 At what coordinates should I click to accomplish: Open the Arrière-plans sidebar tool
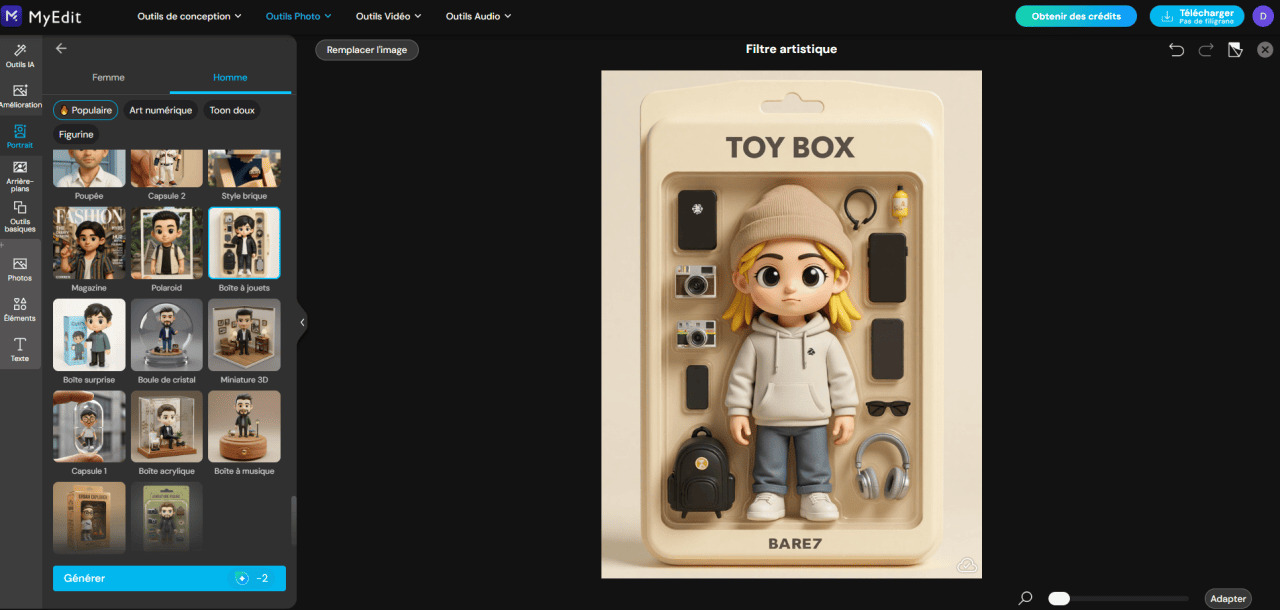click(x=20, y=176)
